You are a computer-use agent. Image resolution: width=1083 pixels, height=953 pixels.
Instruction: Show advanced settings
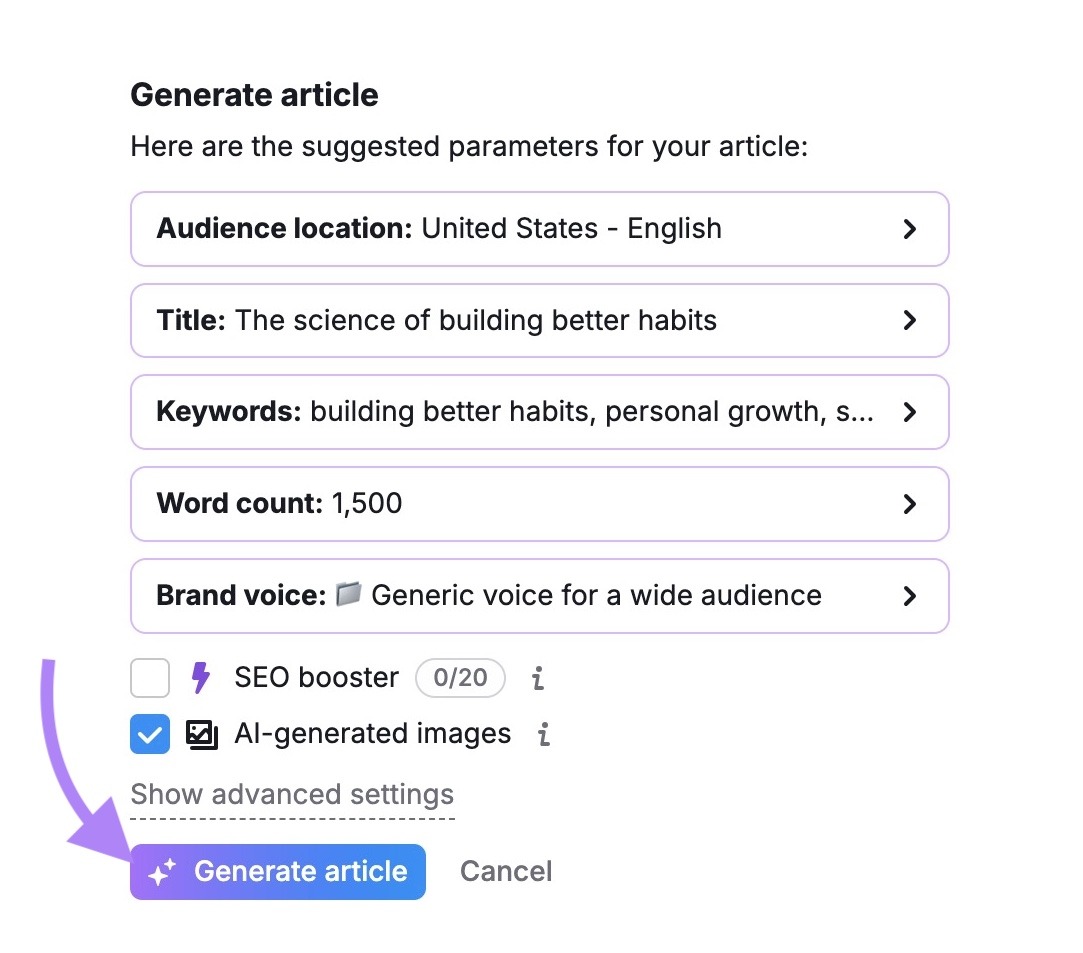292,794
